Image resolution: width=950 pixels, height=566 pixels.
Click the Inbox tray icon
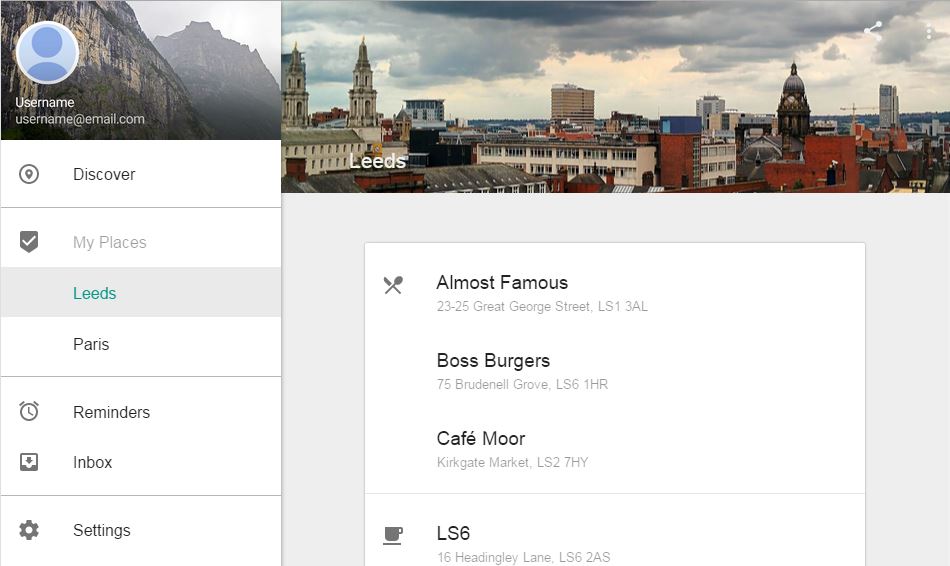click(x=29, y=462)
